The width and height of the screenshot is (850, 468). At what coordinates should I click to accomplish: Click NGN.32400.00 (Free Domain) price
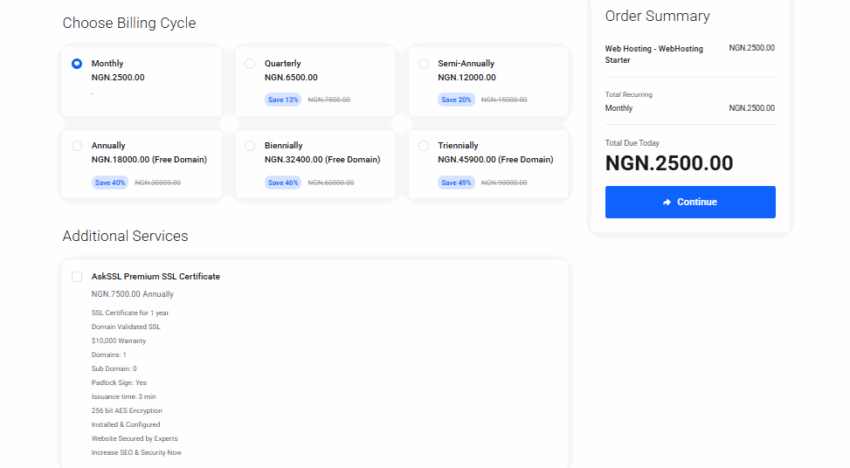tap(323, 159)
